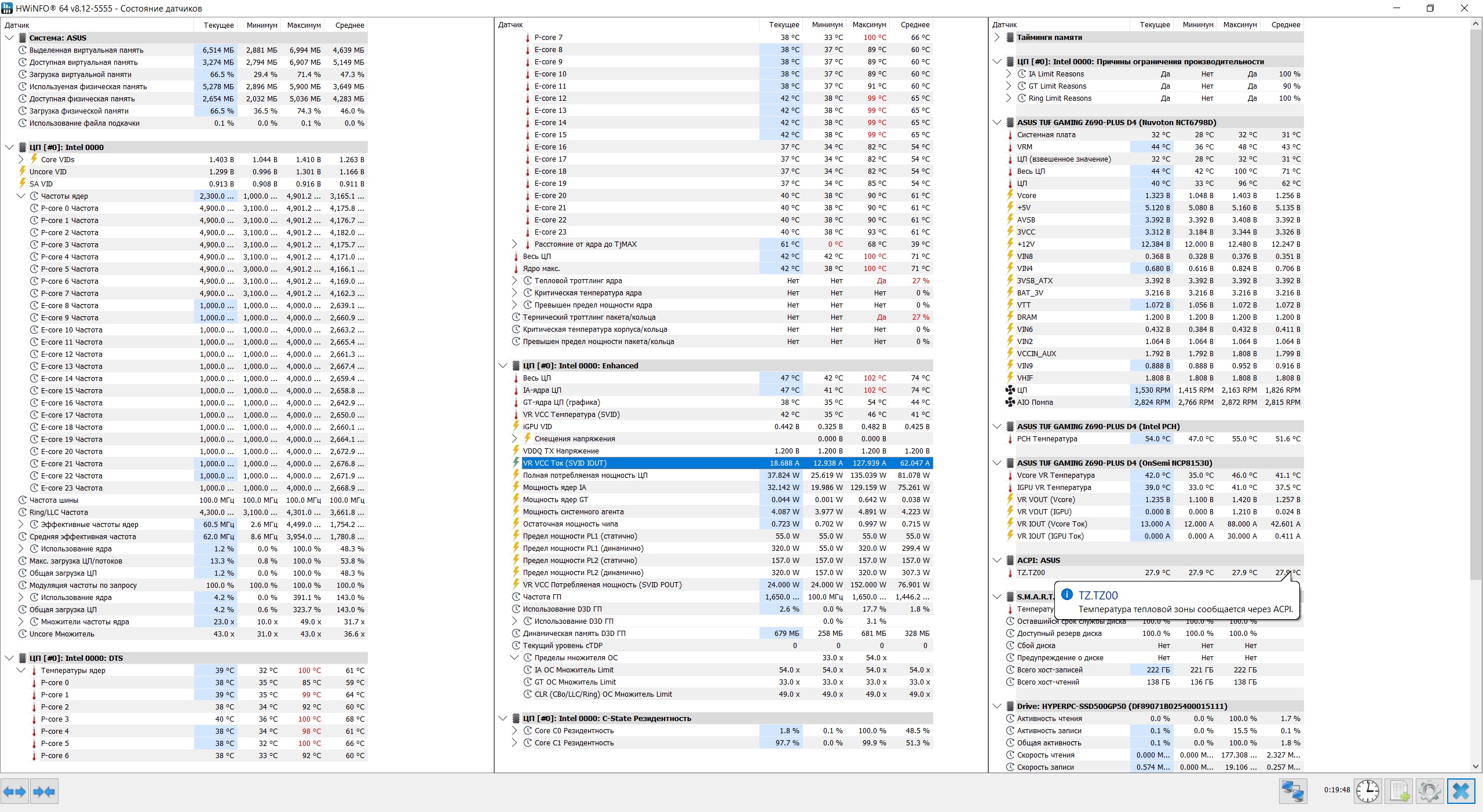Click the fan icon beside AIO Помпа

pos(1010,402)
